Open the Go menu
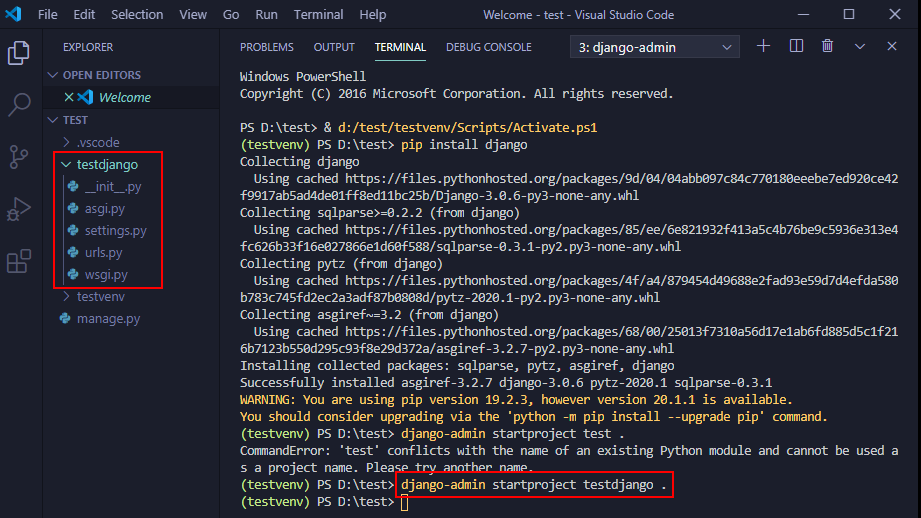This screenshot has width=921, height=518. pos(231,15)
